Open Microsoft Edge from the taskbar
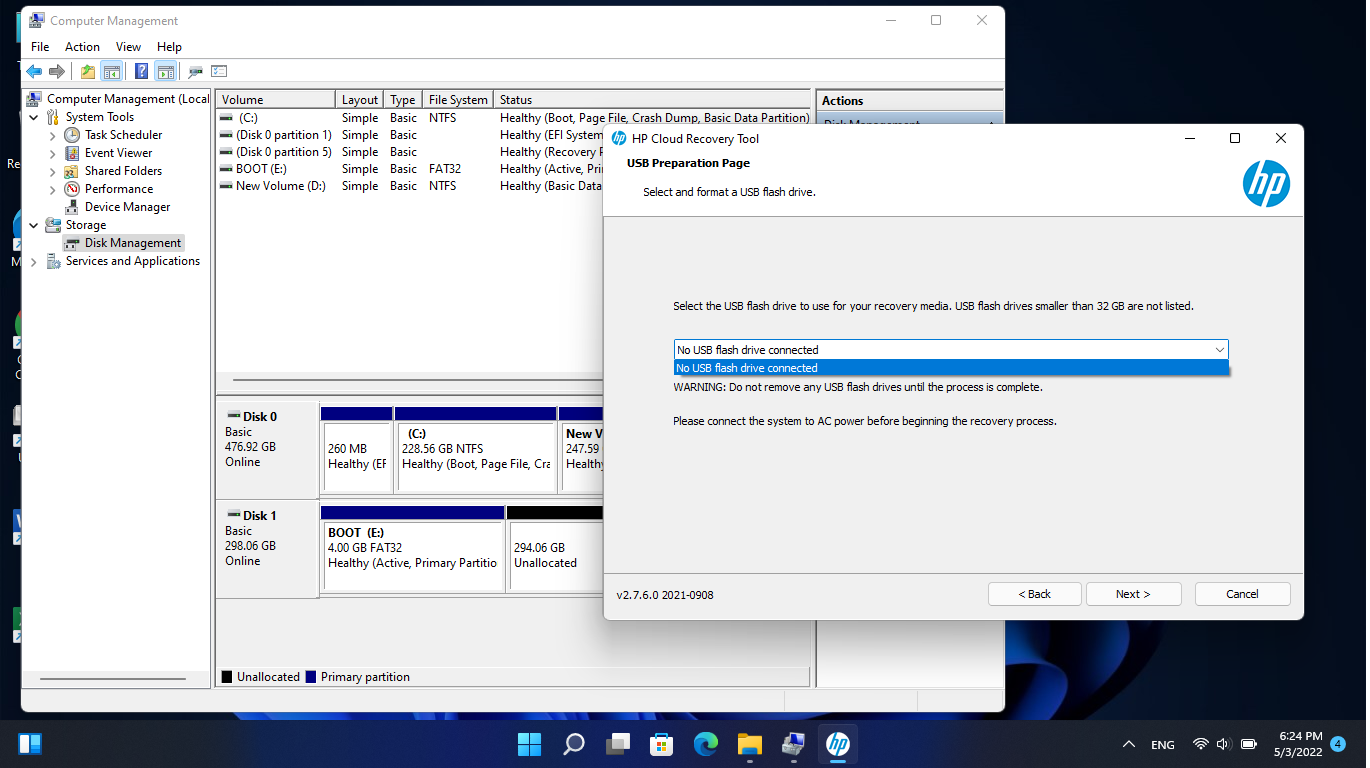 tap(705, 744)
